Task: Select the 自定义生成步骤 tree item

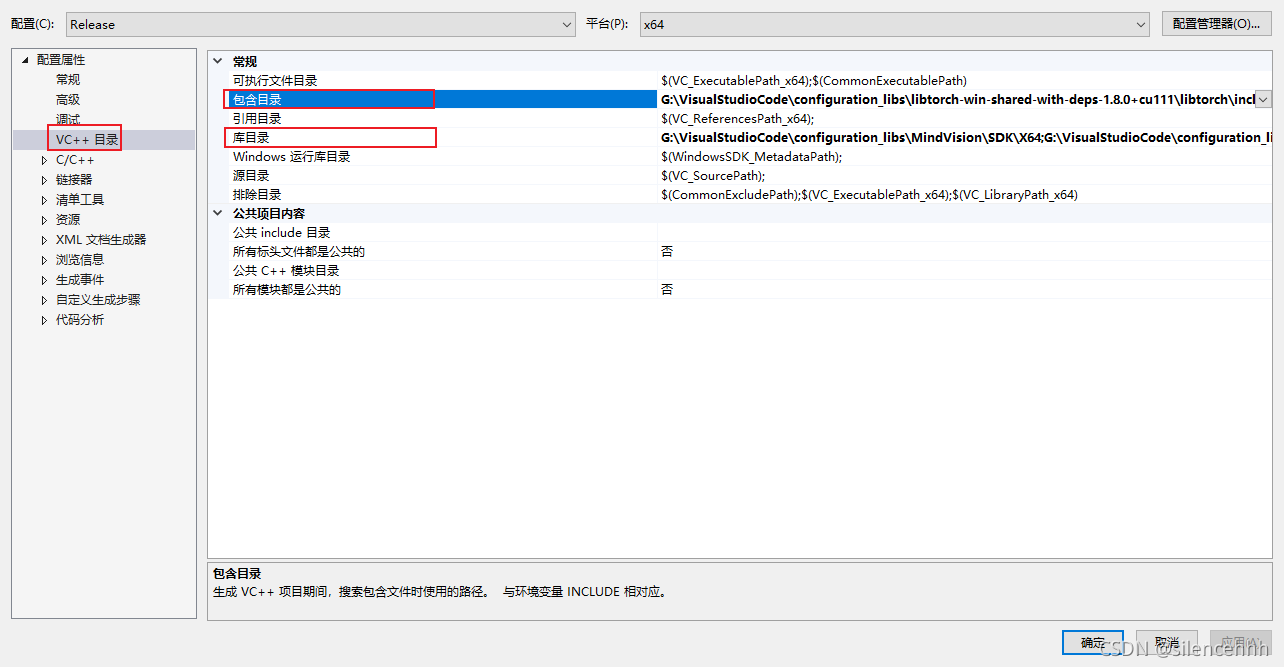Action: pyautogui.click(x=98, y=300)
